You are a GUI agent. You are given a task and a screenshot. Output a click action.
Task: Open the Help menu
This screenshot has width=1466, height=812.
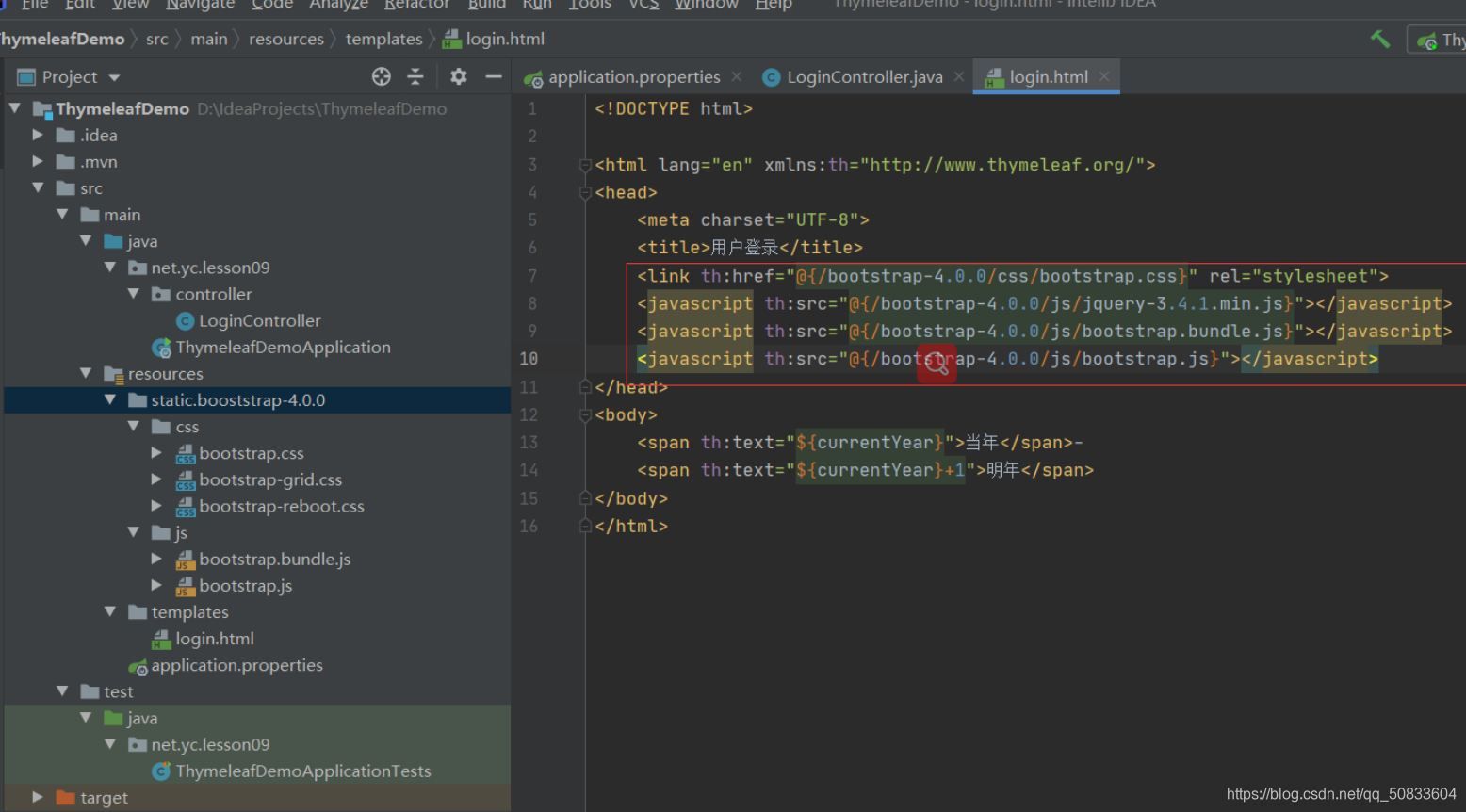tap(774, 4)
